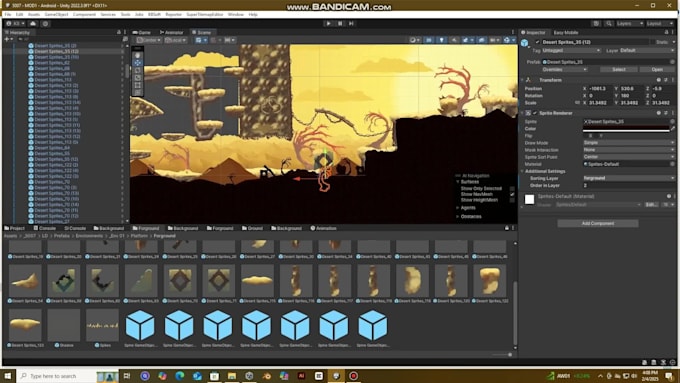Open the Component menu

click(x=84, y=14)
